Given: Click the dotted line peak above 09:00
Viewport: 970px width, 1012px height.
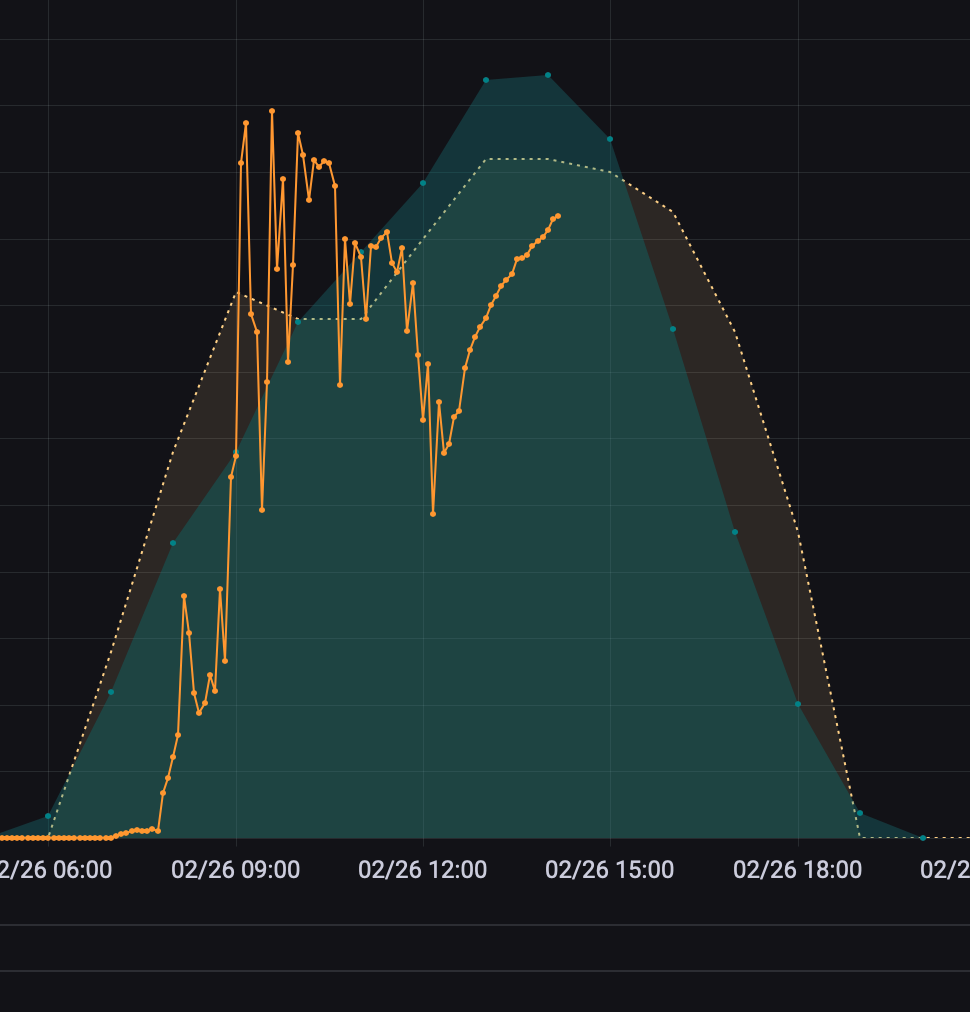Looking at the screenshot, I should (x=237, y=294).
